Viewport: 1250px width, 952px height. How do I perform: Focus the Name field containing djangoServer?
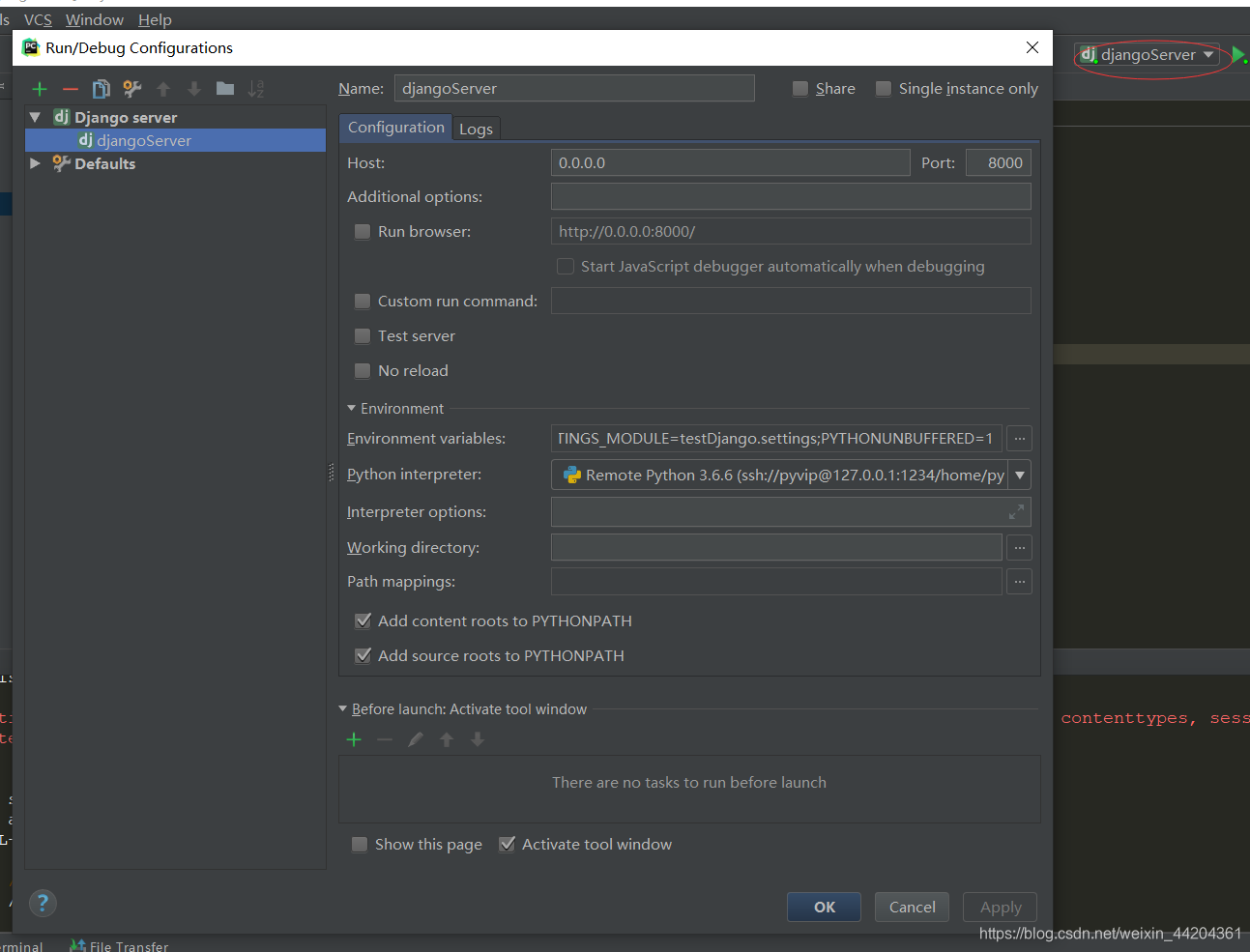(x=574, y=89)
